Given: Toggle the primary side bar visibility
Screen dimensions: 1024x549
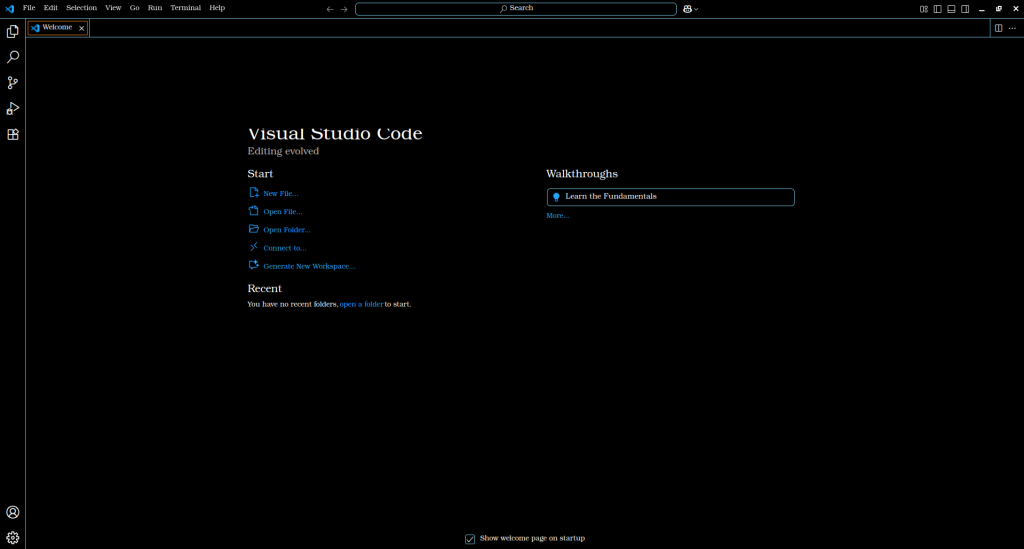Looking at the screenshot, I should pos(938,9).
